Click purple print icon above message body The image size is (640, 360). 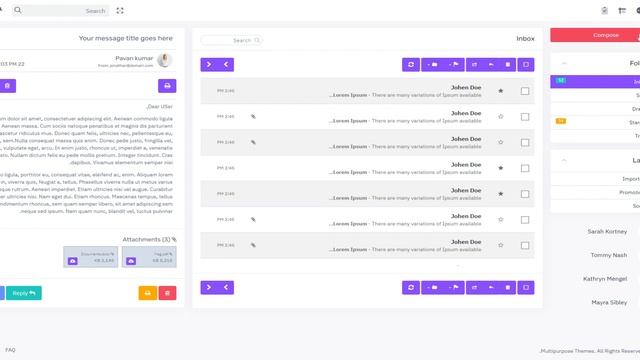(167, 86)
